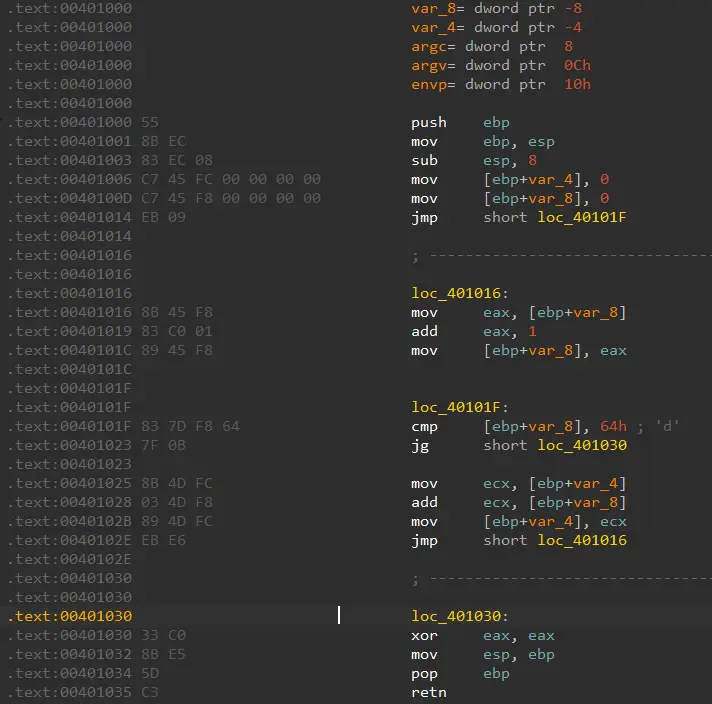Screen dimensions: 712x704
Task: Click address .text:00401025 8B 4D FC
Action: [x=110, y=483]
